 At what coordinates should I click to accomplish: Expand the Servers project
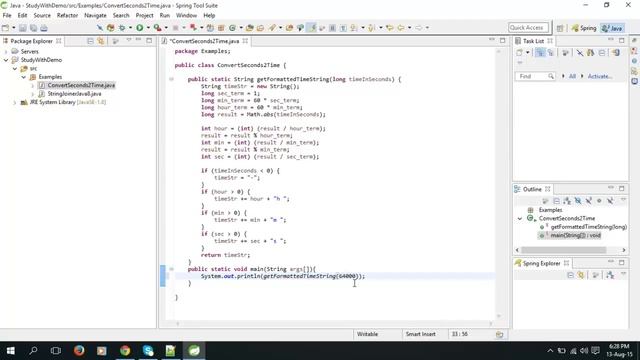(6, 52)
